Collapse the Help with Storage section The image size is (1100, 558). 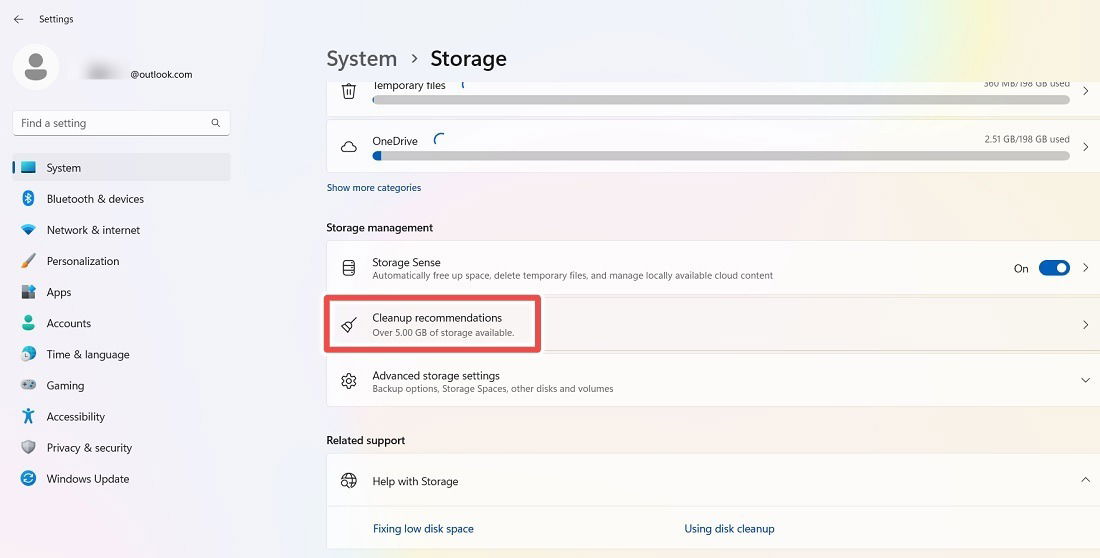(x=1085, y=480)
